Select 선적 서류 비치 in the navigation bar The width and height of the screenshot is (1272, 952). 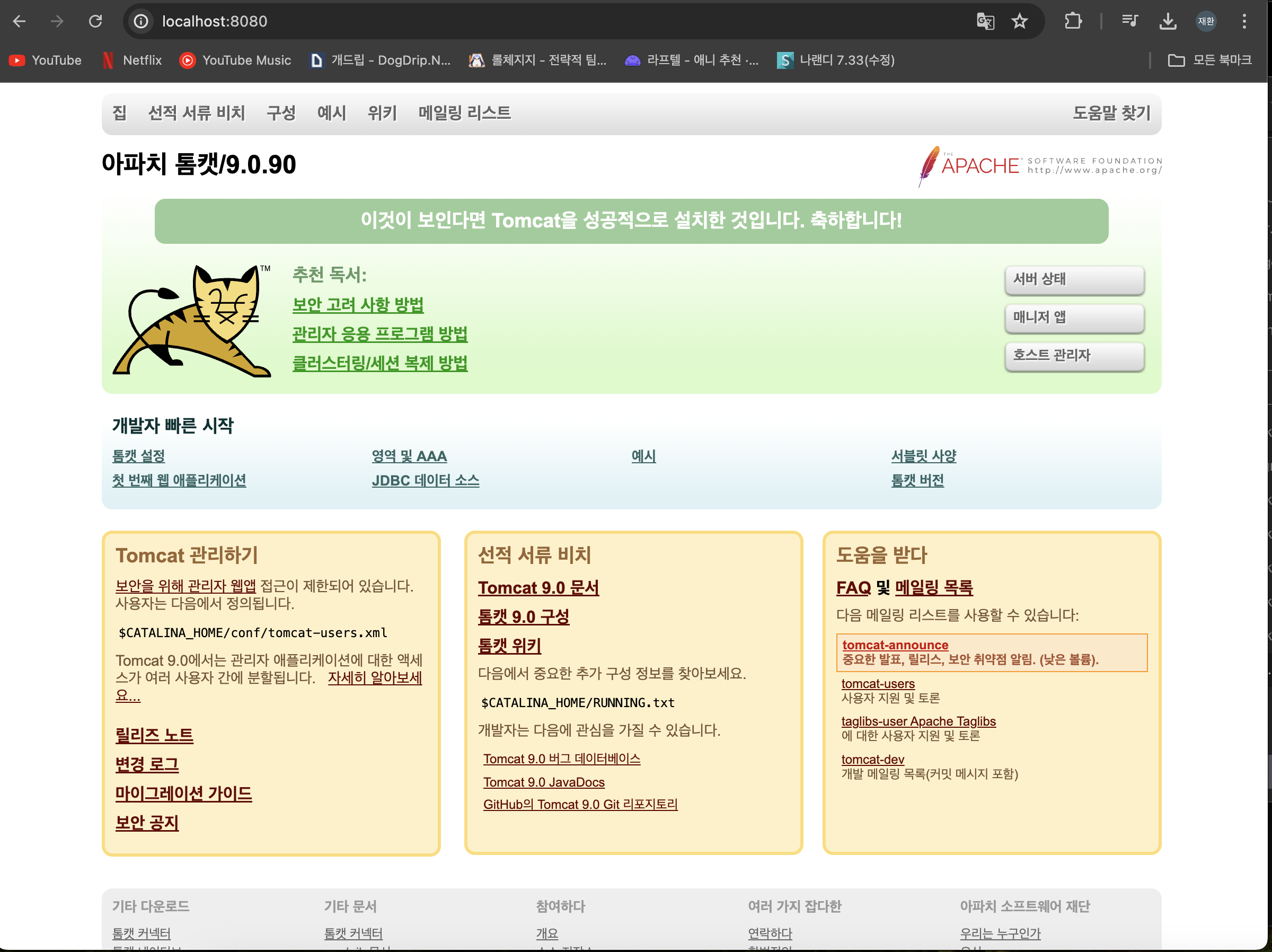(197, 113)
